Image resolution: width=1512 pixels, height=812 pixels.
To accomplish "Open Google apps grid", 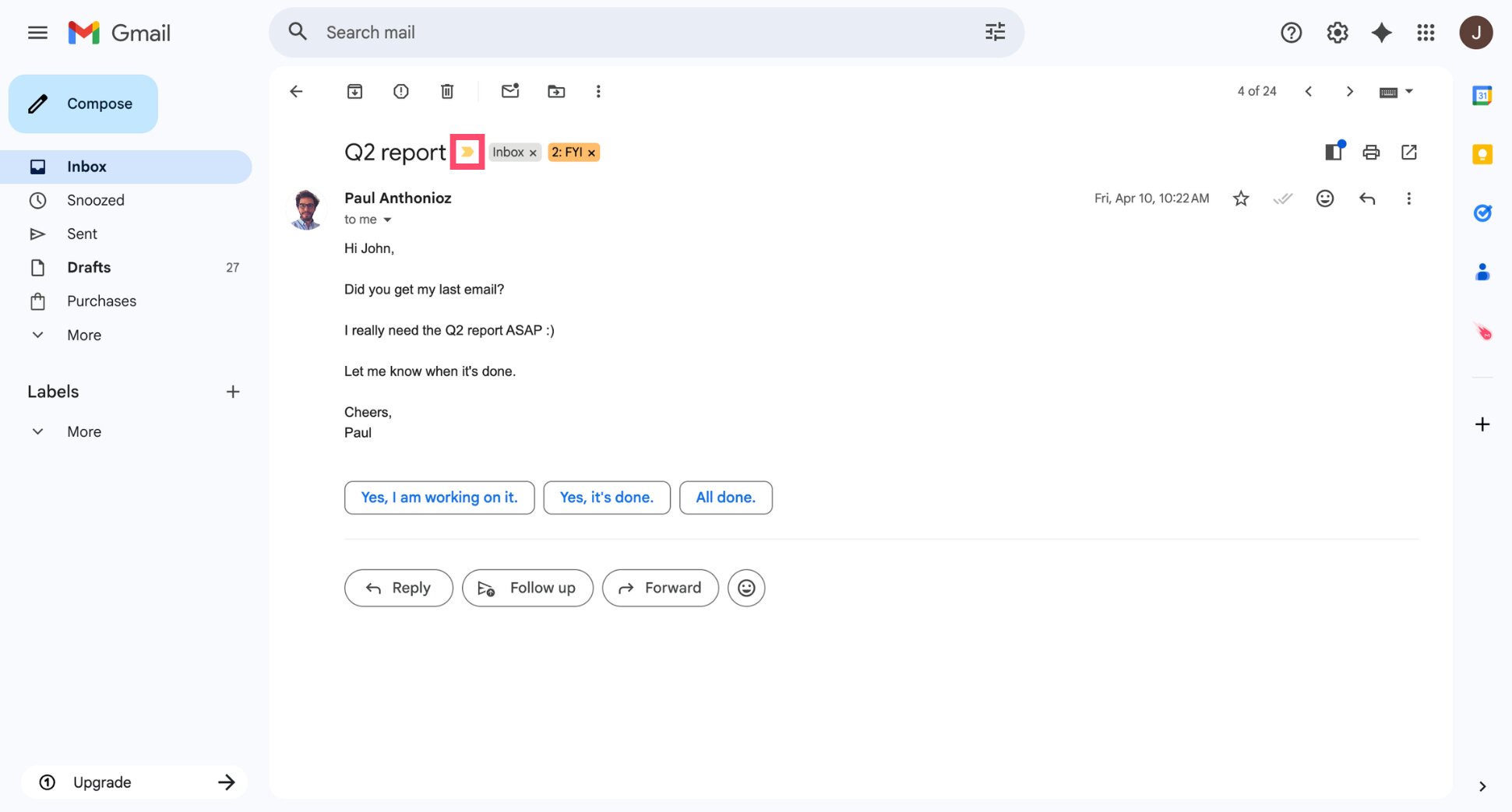I will pyautogui.click(x=1426, y=33).
